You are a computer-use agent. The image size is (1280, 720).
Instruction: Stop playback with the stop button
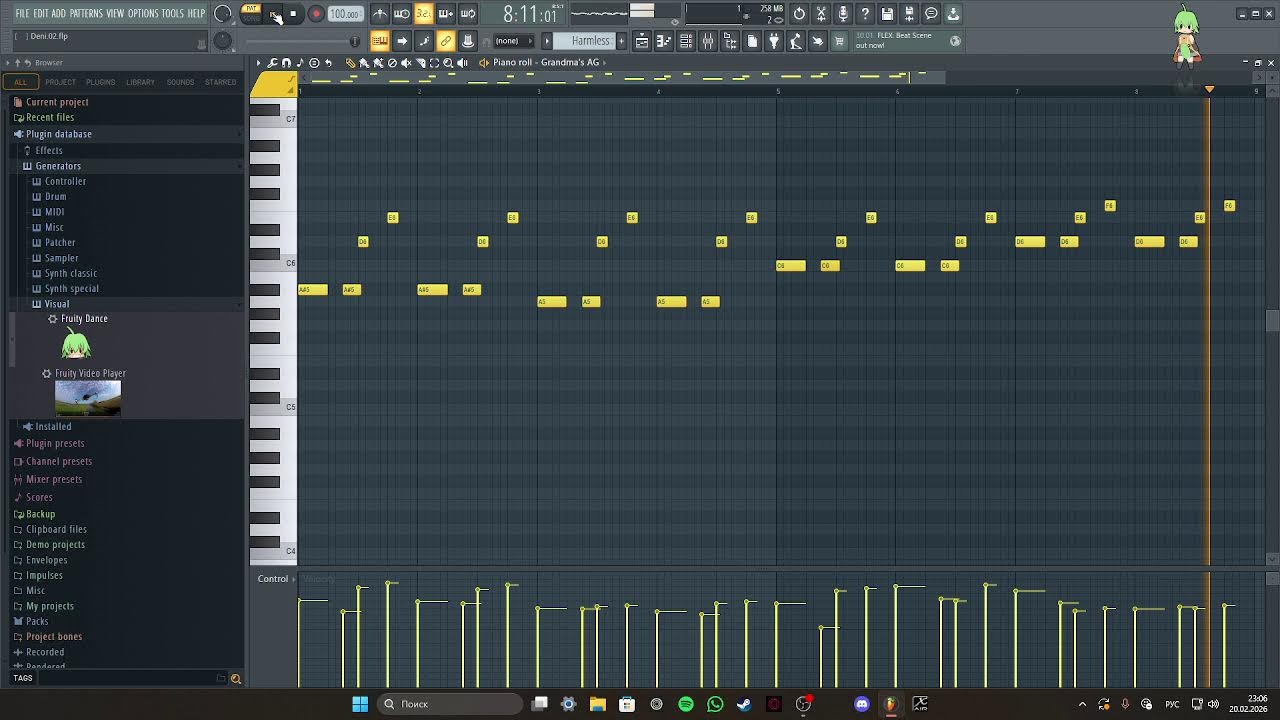[293, 14]
